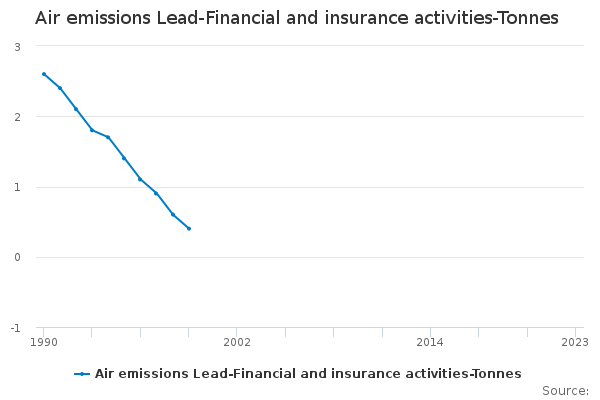Select the last data point at 0.4
Screen dimensions: 600x400
[x=189, y=229]
